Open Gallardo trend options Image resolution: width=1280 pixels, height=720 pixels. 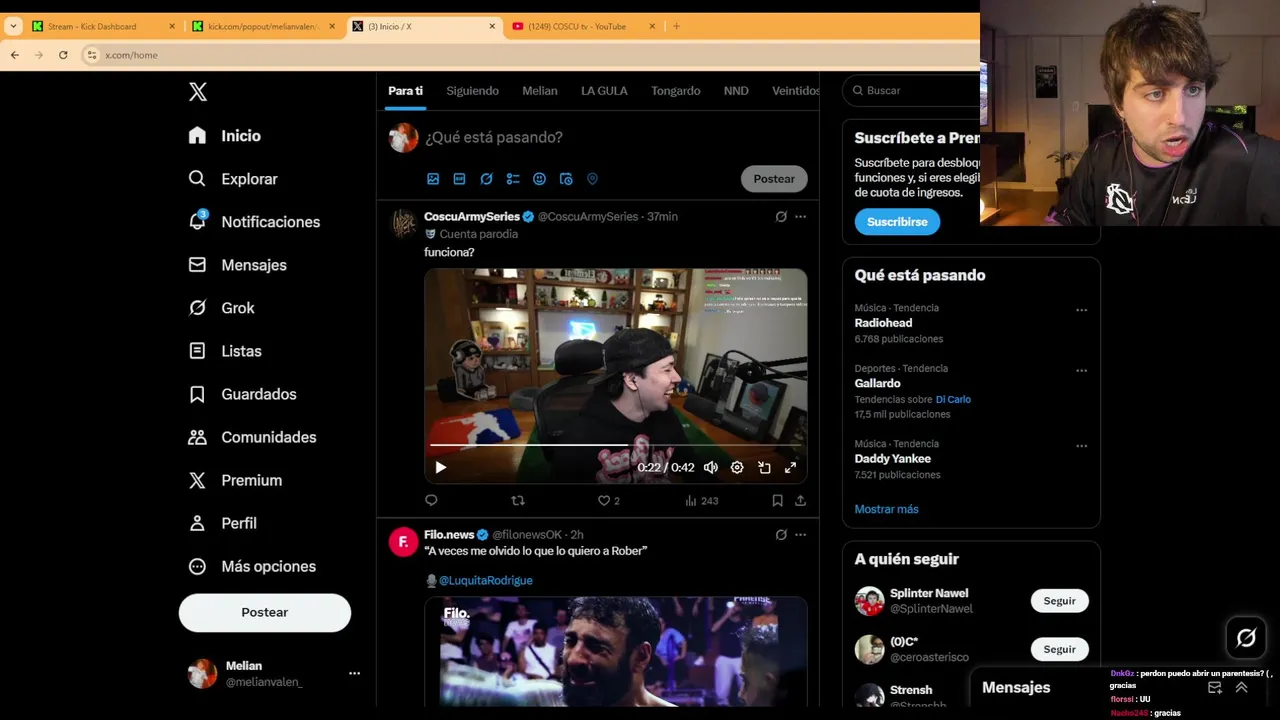pyautogui.click(x=1081, y=370)
